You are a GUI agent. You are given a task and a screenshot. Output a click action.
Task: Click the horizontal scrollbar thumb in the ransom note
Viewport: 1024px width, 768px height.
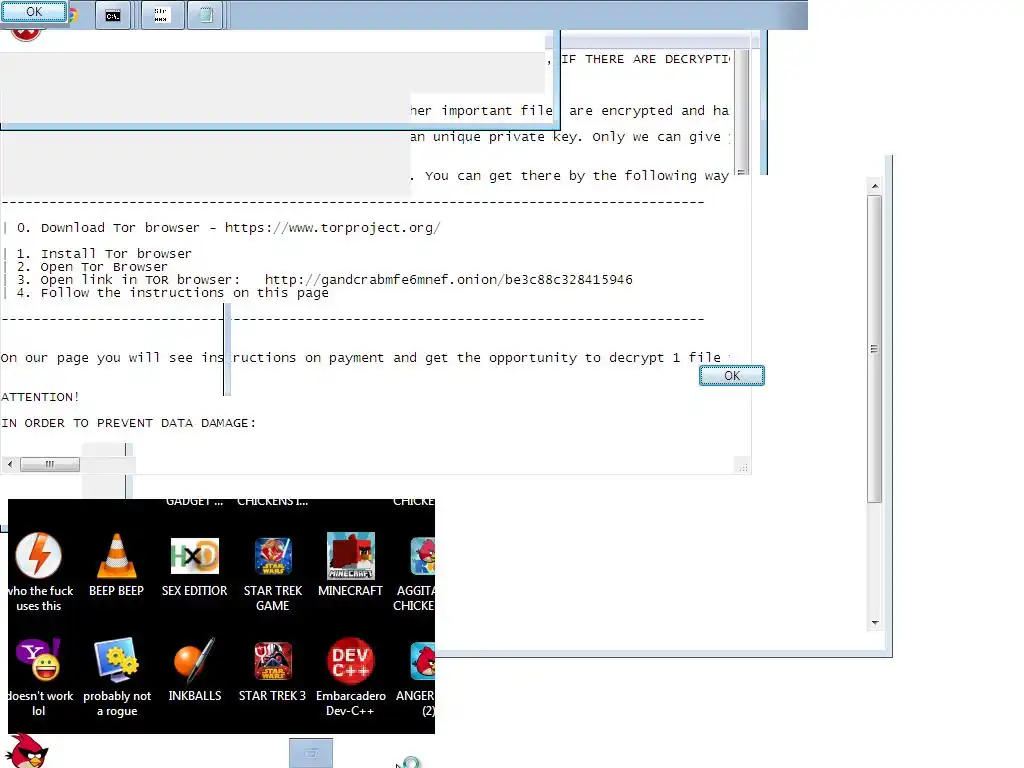[50, 464]
